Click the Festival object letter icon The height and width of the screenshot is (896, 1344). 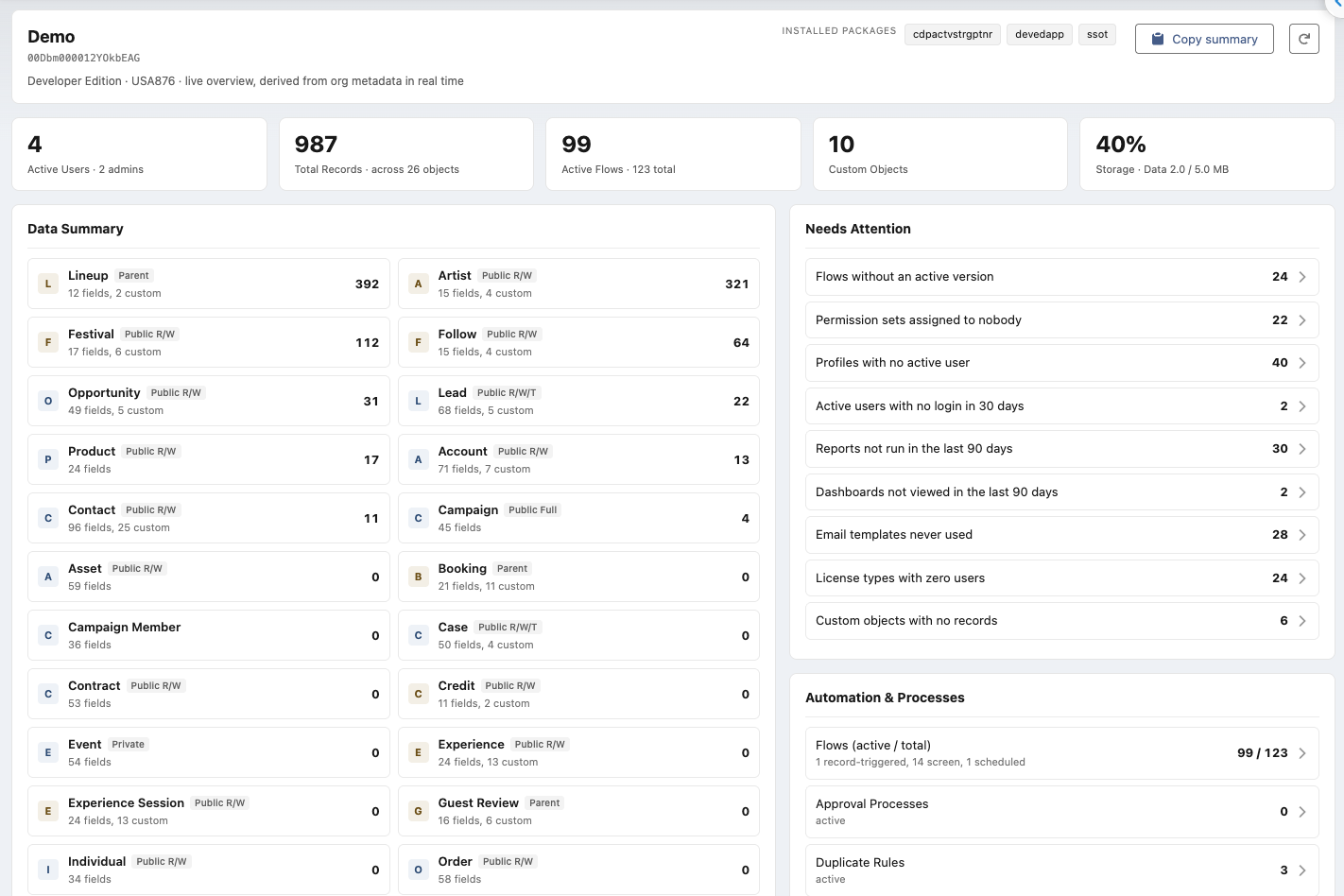click(x=48, y=342)
